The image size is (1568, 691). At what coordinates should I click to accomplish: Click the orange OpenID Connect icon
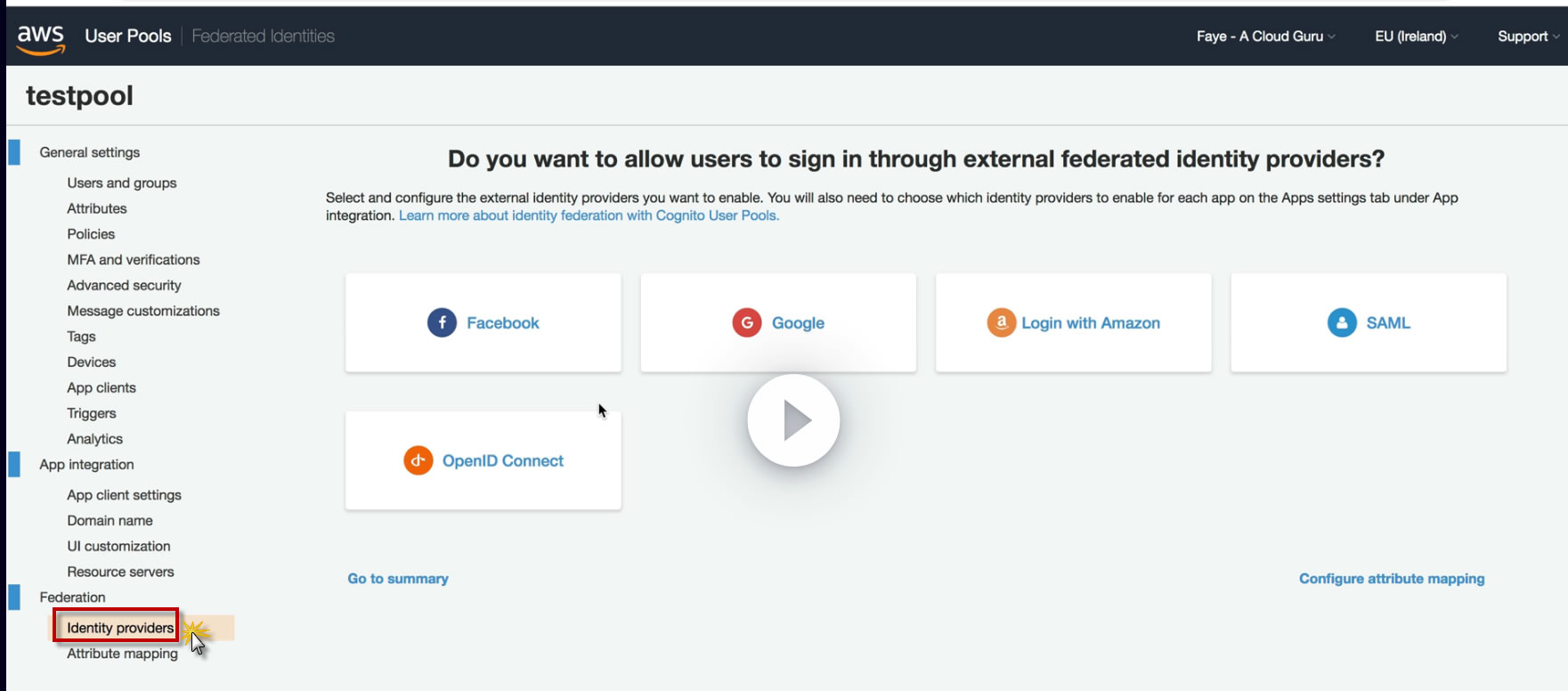(418, 460)
